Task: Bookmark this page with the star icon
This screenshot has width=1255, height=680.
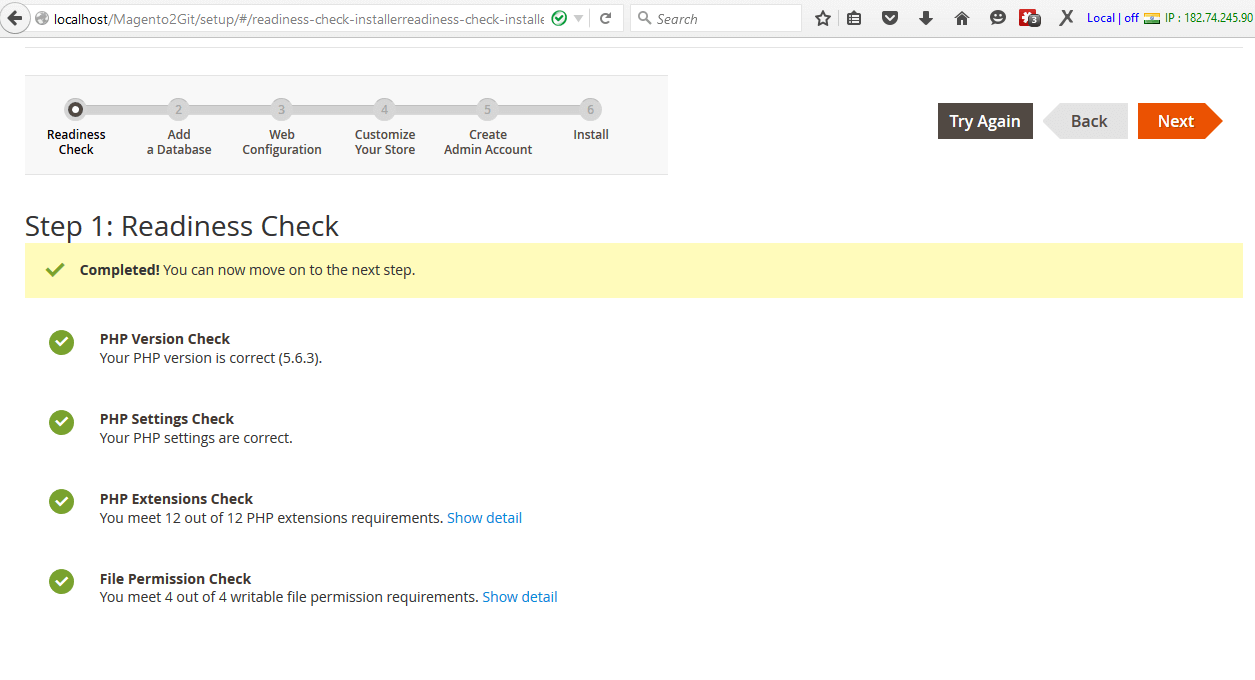Action: click(823, 18)
